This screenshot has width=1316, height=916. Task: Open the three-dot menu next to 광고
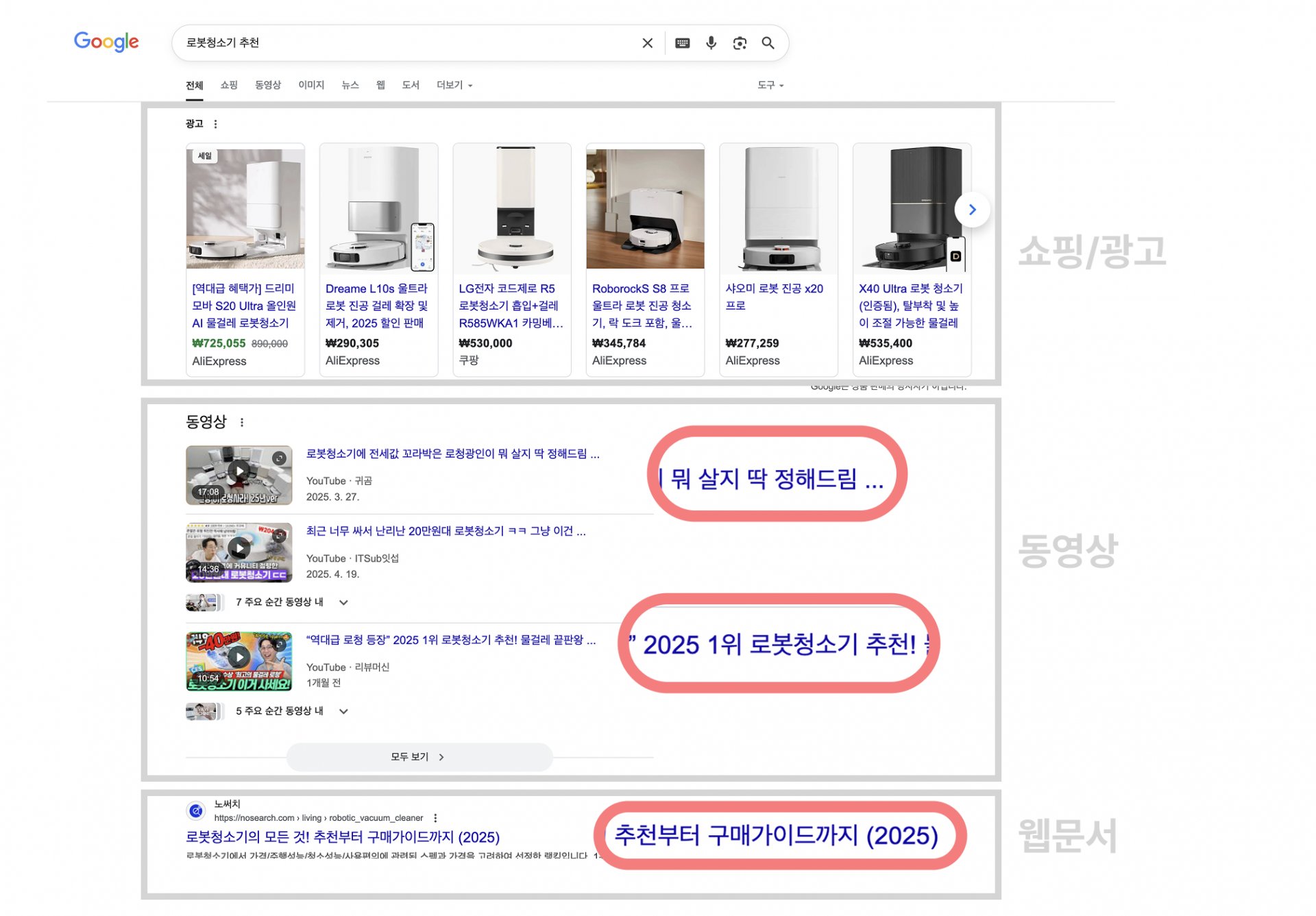click(216, 124)
